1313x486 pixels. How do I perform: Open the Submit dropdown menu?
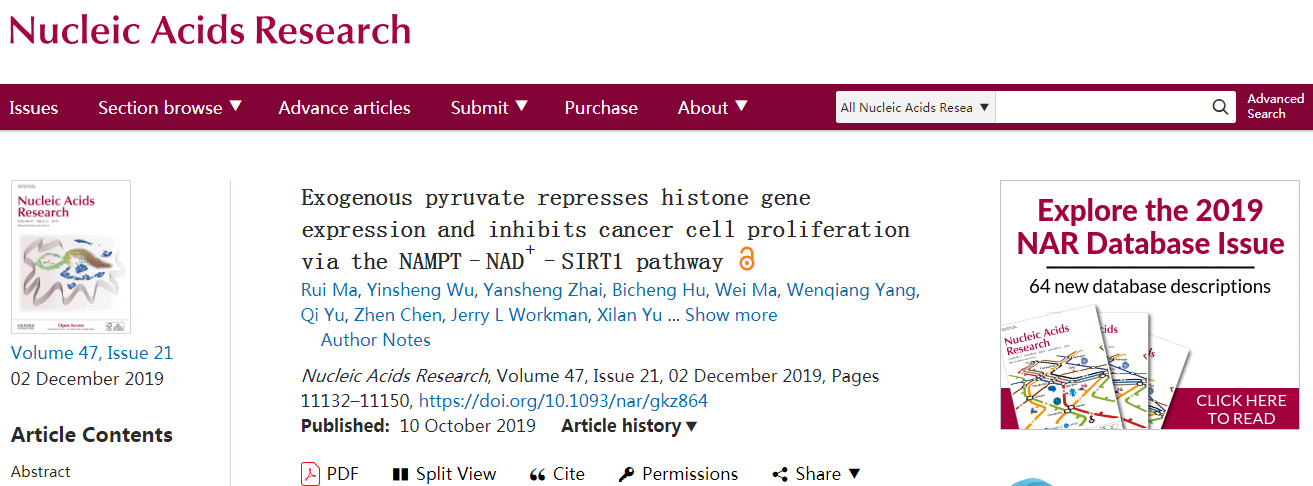489,107
